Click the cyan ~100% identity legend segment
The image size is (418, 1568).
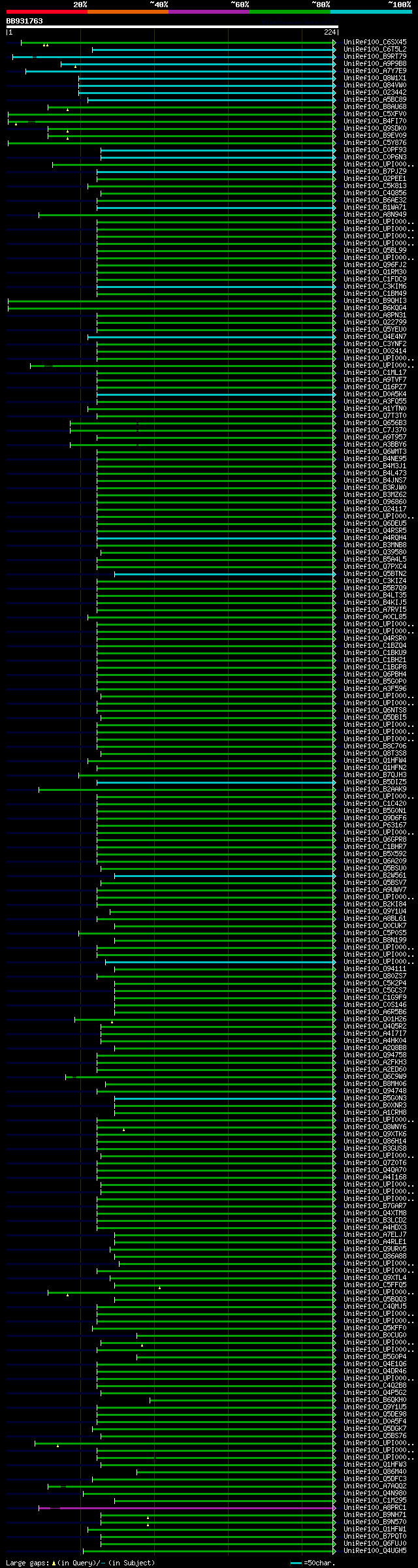pos(371,12)
